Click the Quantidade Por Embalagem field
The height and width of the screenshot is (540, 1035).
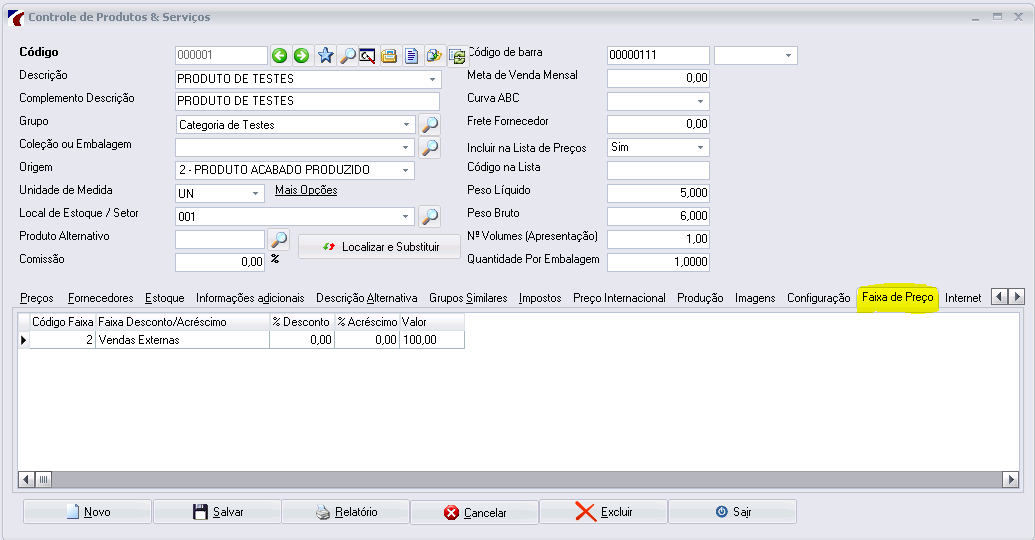click(x=658, y=262)
